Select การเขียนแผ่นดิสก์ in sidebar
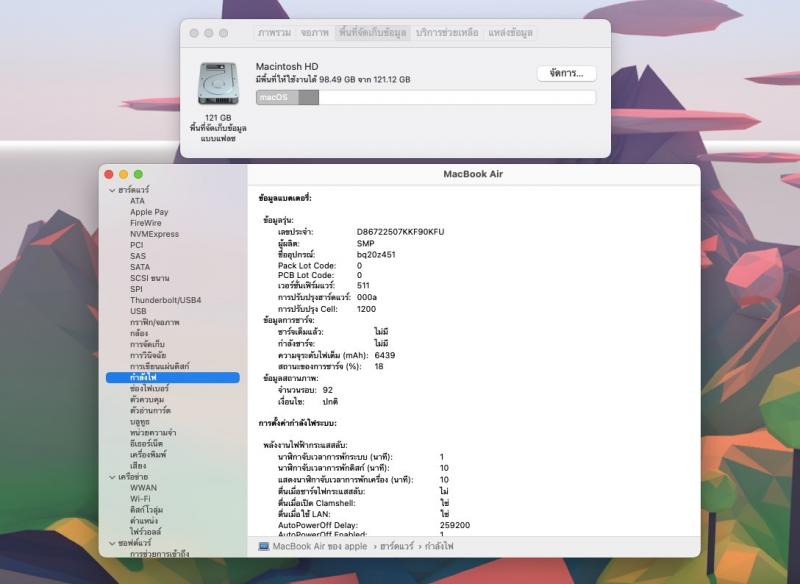Image resolution: width=800 pixels, height=584 pixels. (x=160, y=366)
